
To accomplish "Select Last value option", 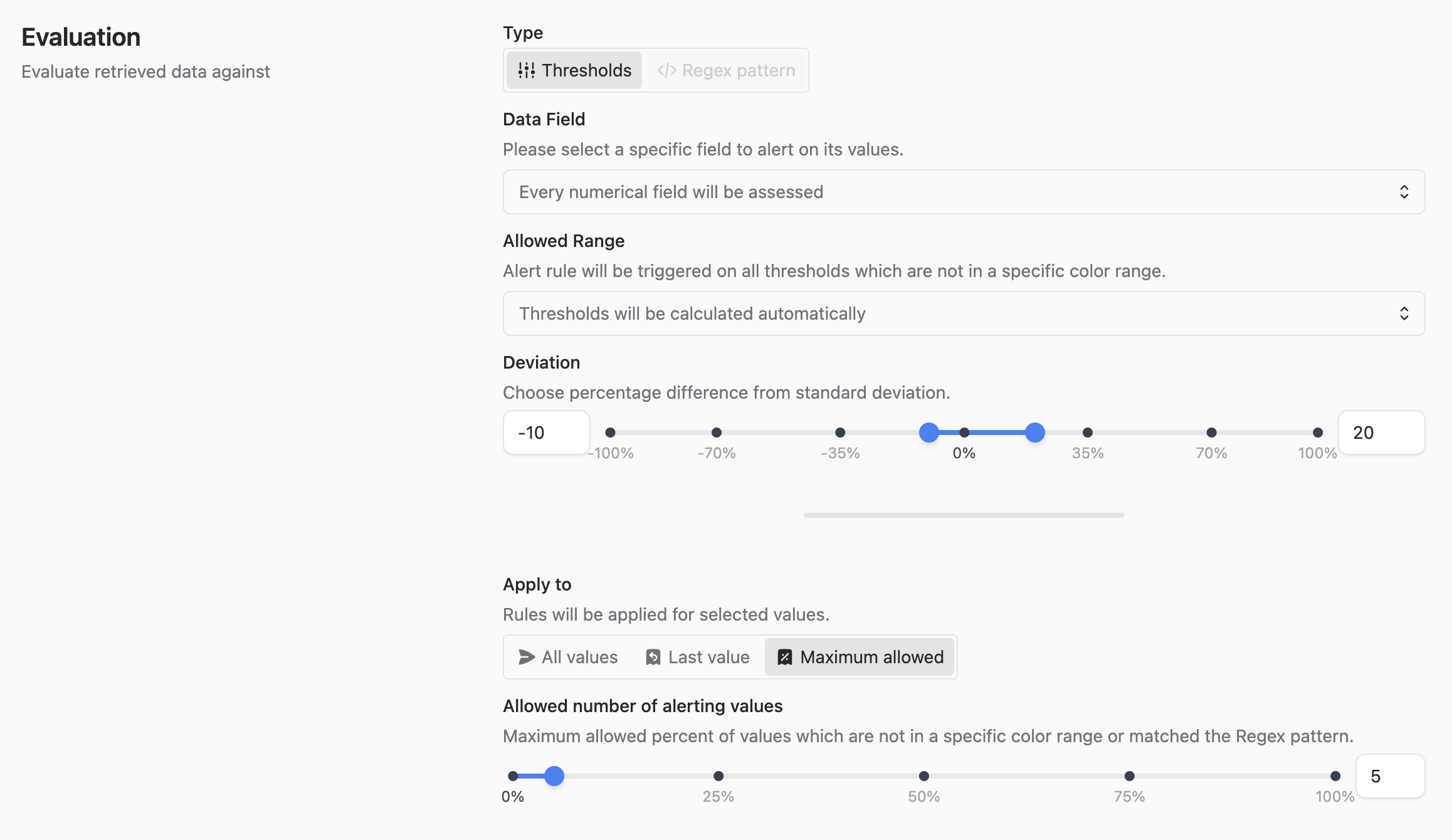I will (697, 657).
